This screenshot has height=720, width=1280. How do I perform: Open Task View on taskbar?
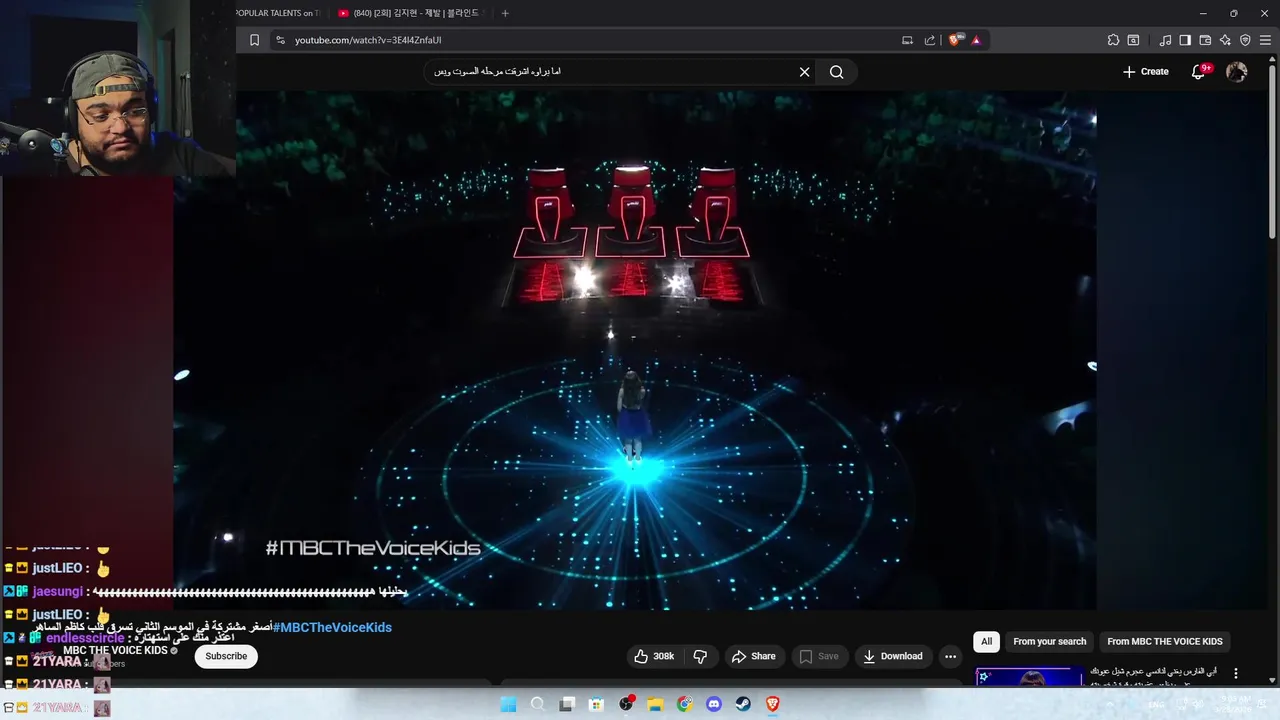tap(567, 704)
